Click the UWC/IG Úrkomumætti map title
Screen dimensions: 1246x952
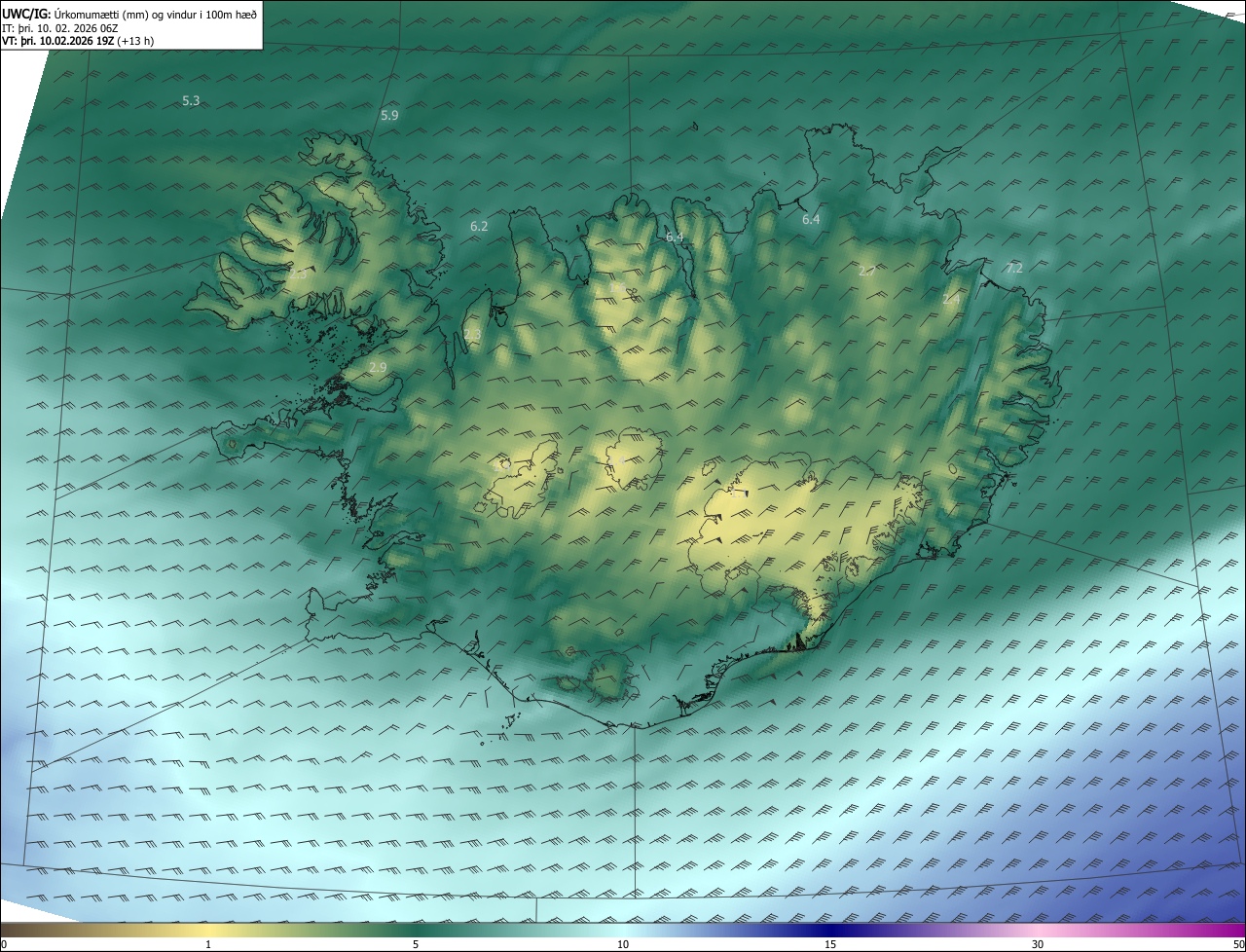coord(129,15)
